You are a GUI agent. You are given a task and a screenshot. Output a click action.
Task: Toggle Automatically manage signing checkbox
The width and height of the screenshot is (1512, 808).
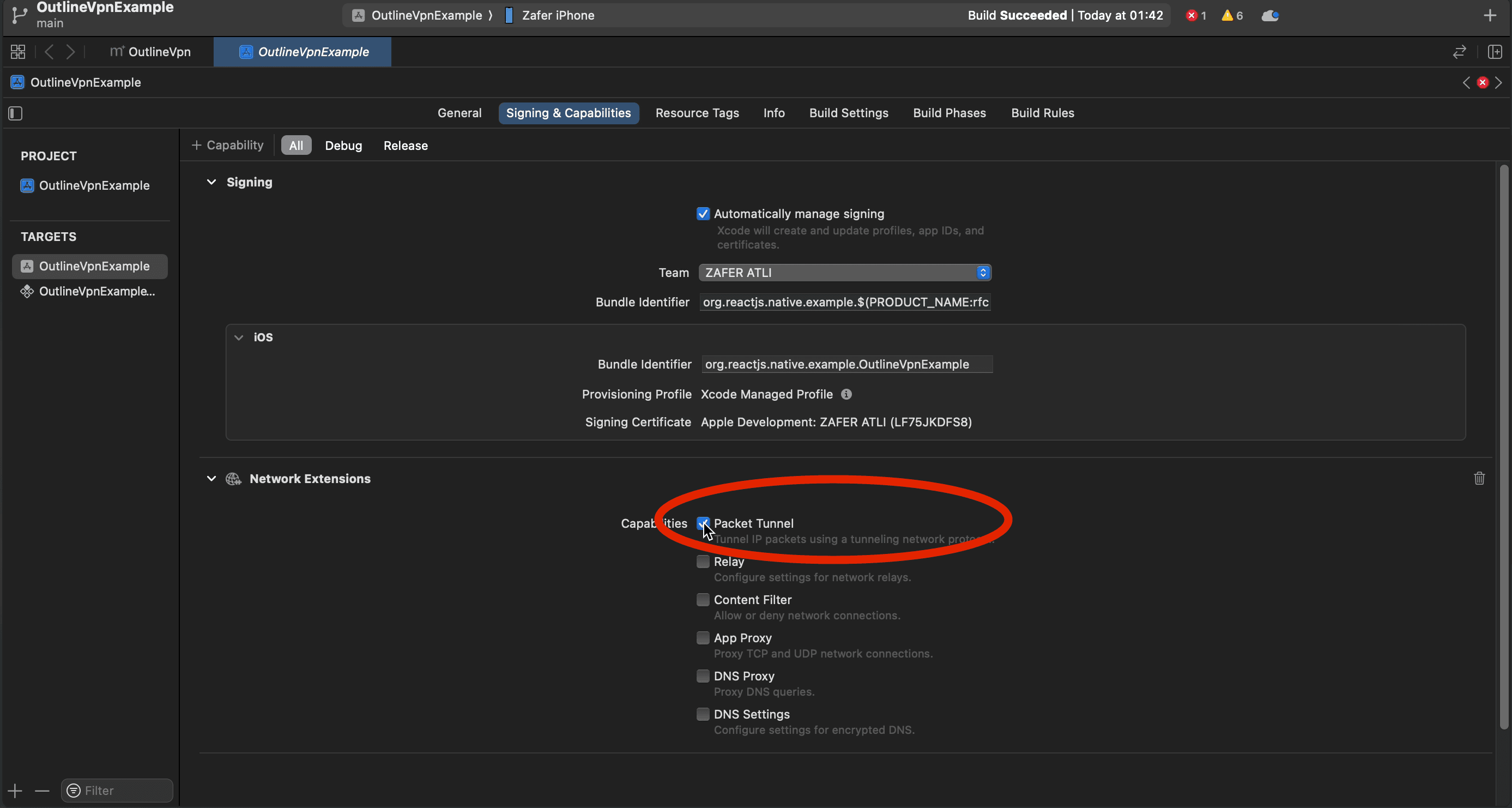click(x=703, y=214)
